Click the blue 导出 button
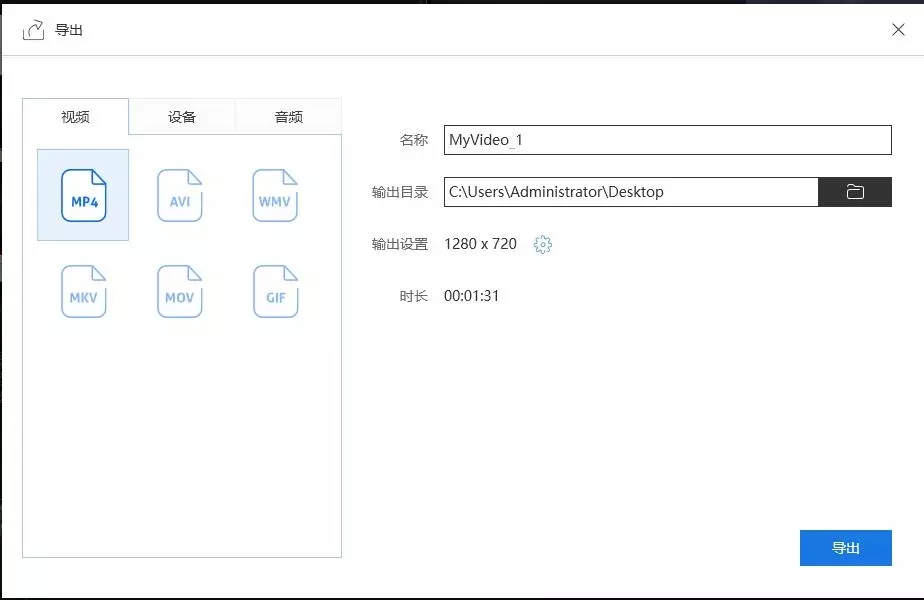 point(846,548)
